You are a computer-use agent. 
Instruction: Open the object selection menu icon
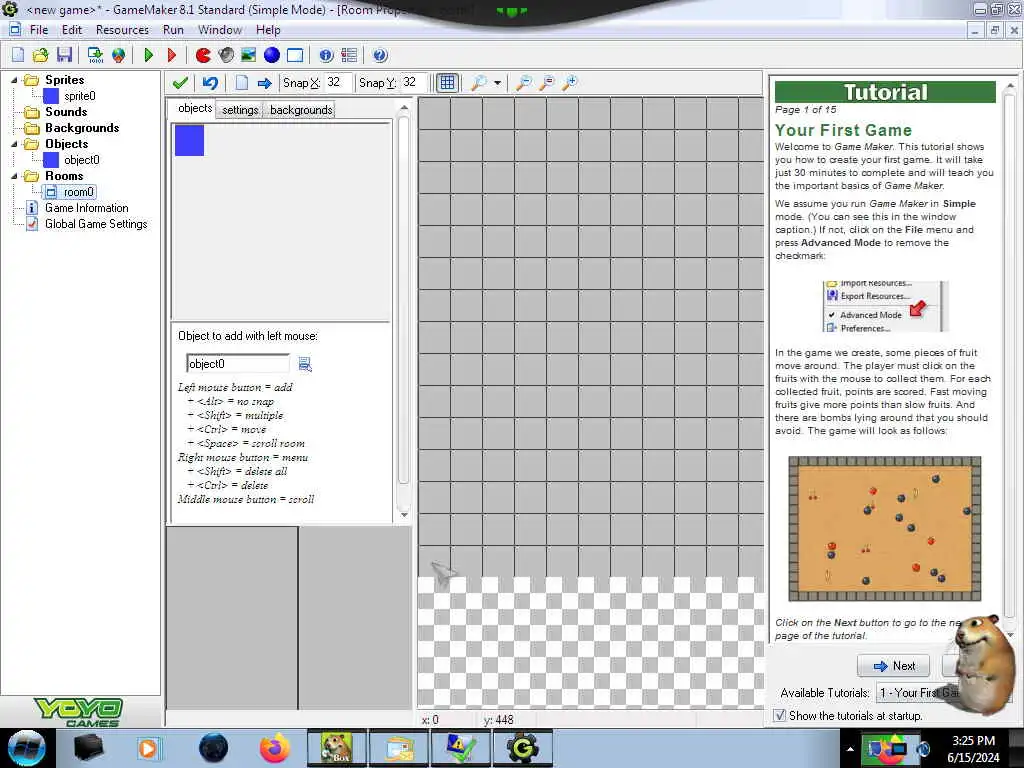click(x=305, y=364)
